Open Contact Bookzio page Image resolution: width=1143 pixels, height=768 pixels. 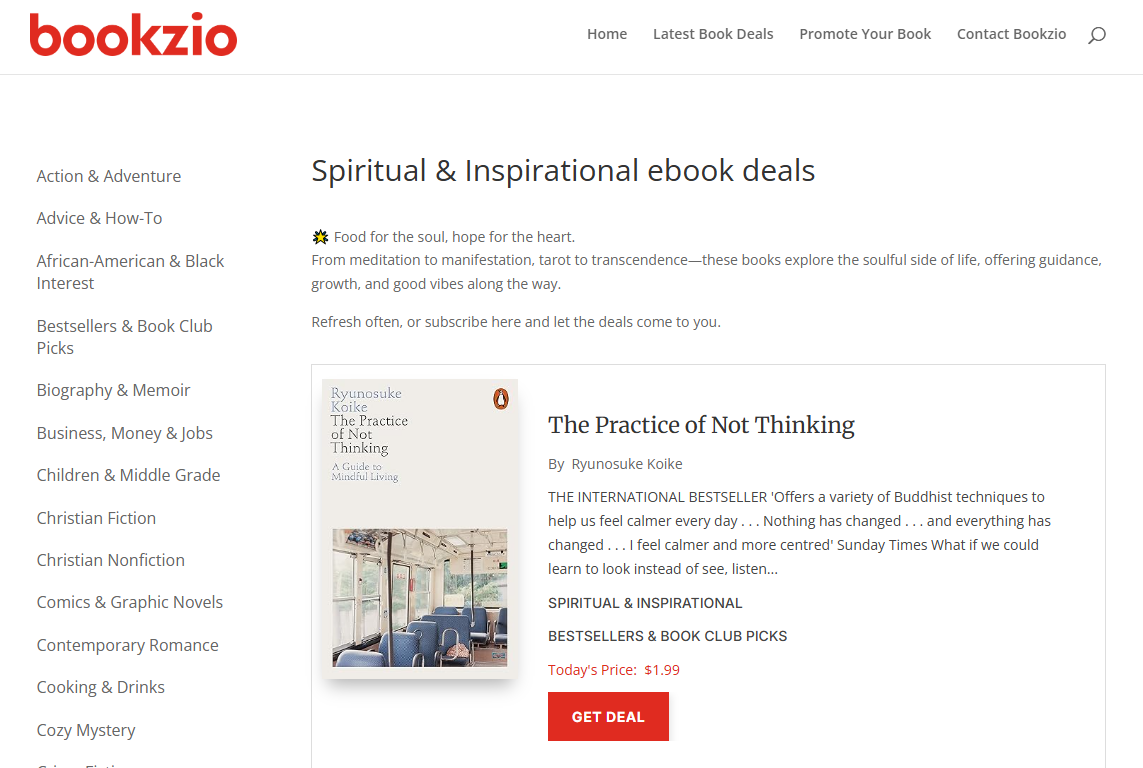[x=1011, y=34]
